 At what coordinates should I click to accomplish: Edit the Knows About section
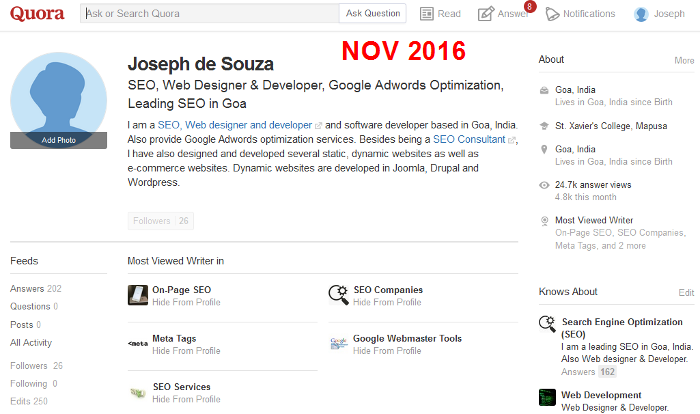(x=686, y=293)
